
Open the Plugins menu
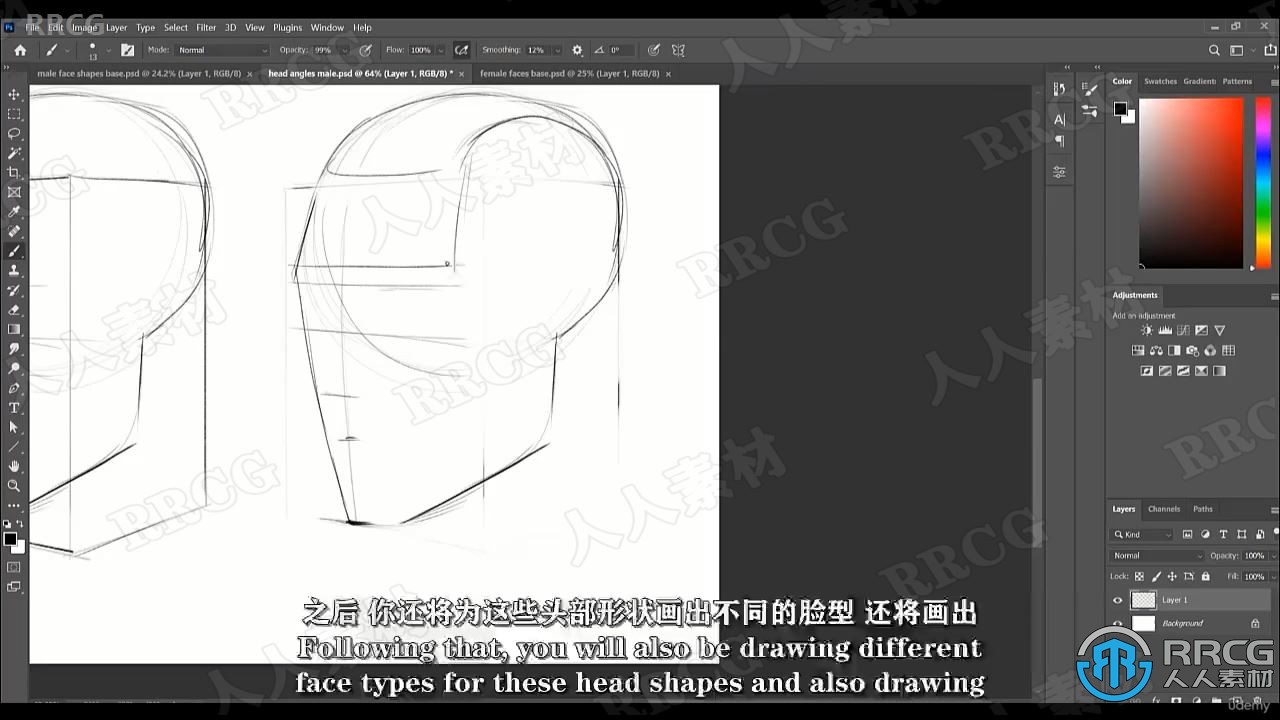(x=288, y=27)
